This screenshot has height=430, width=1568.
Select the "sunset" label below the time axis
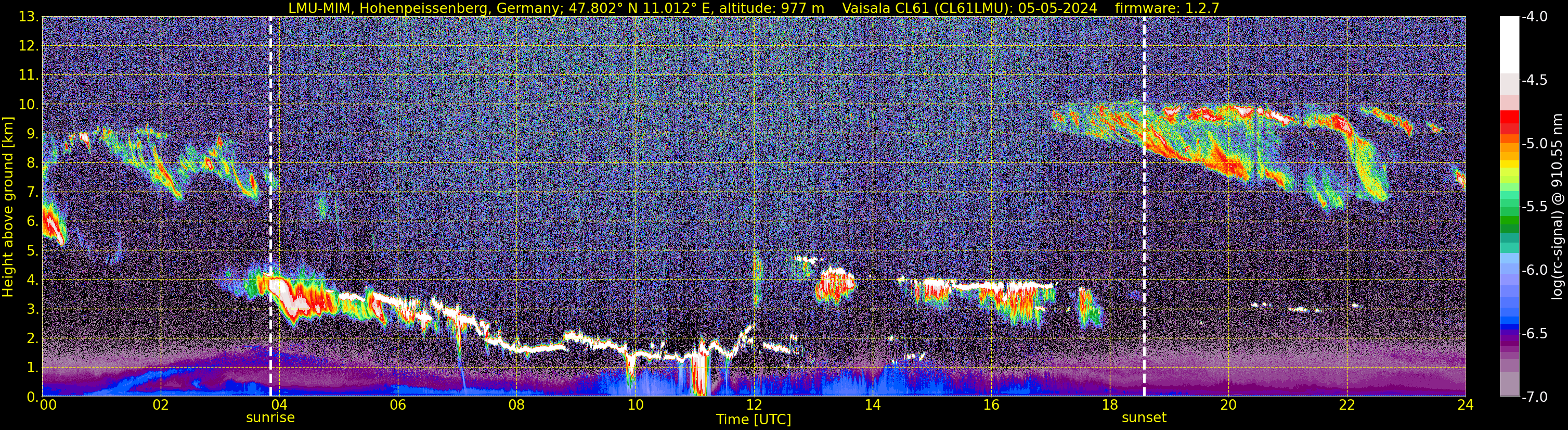point(1144,418)
